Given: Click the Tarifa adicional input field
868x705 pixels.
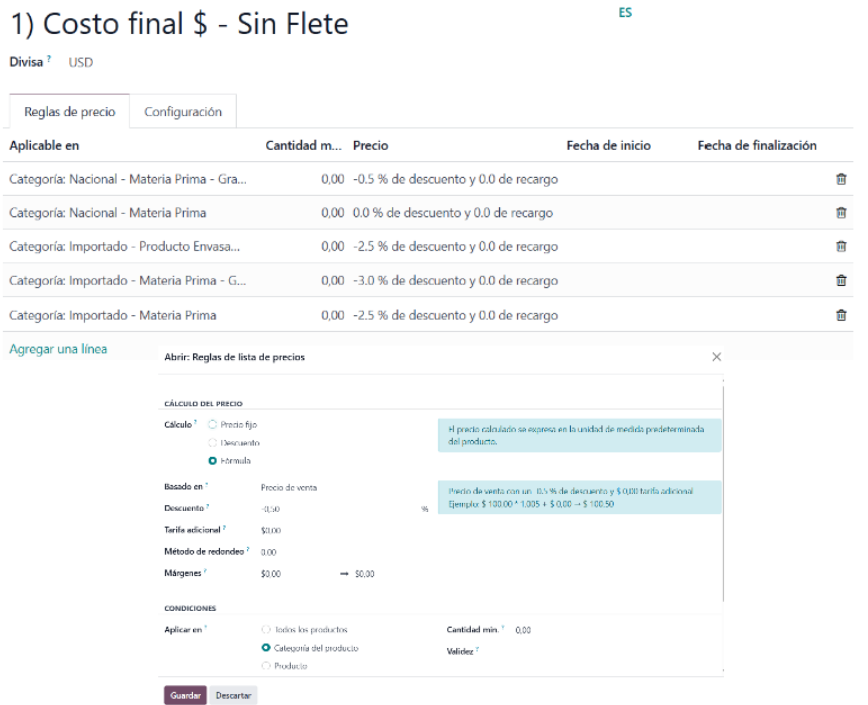Looking at the screenshot, I should (x=330, y=530).
